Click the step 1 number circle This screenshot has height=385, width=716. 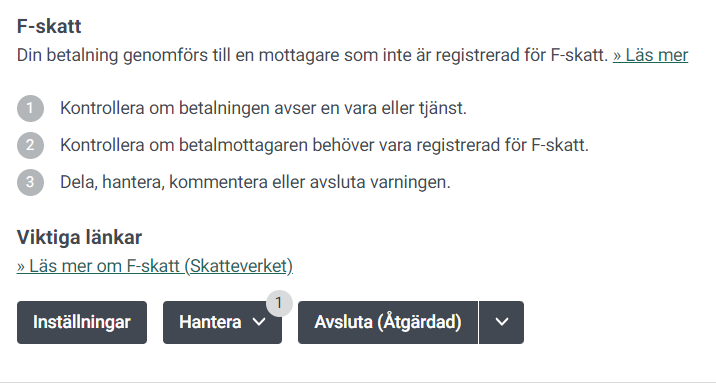[30, 108]
